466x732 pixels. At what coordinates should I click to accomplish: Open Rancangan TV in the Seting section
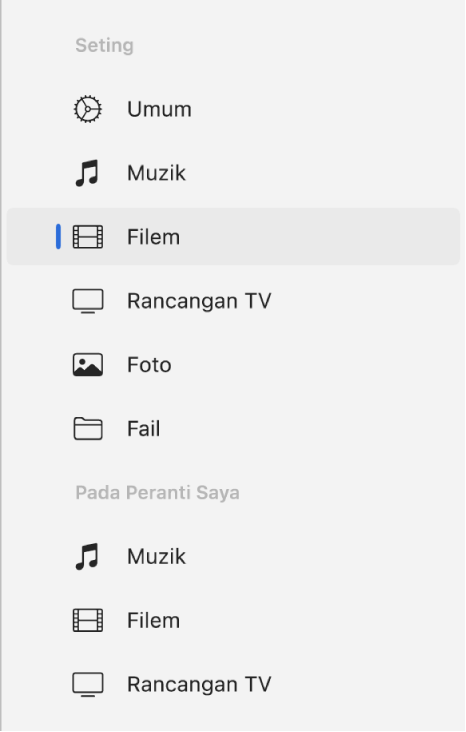pos(199,301)
